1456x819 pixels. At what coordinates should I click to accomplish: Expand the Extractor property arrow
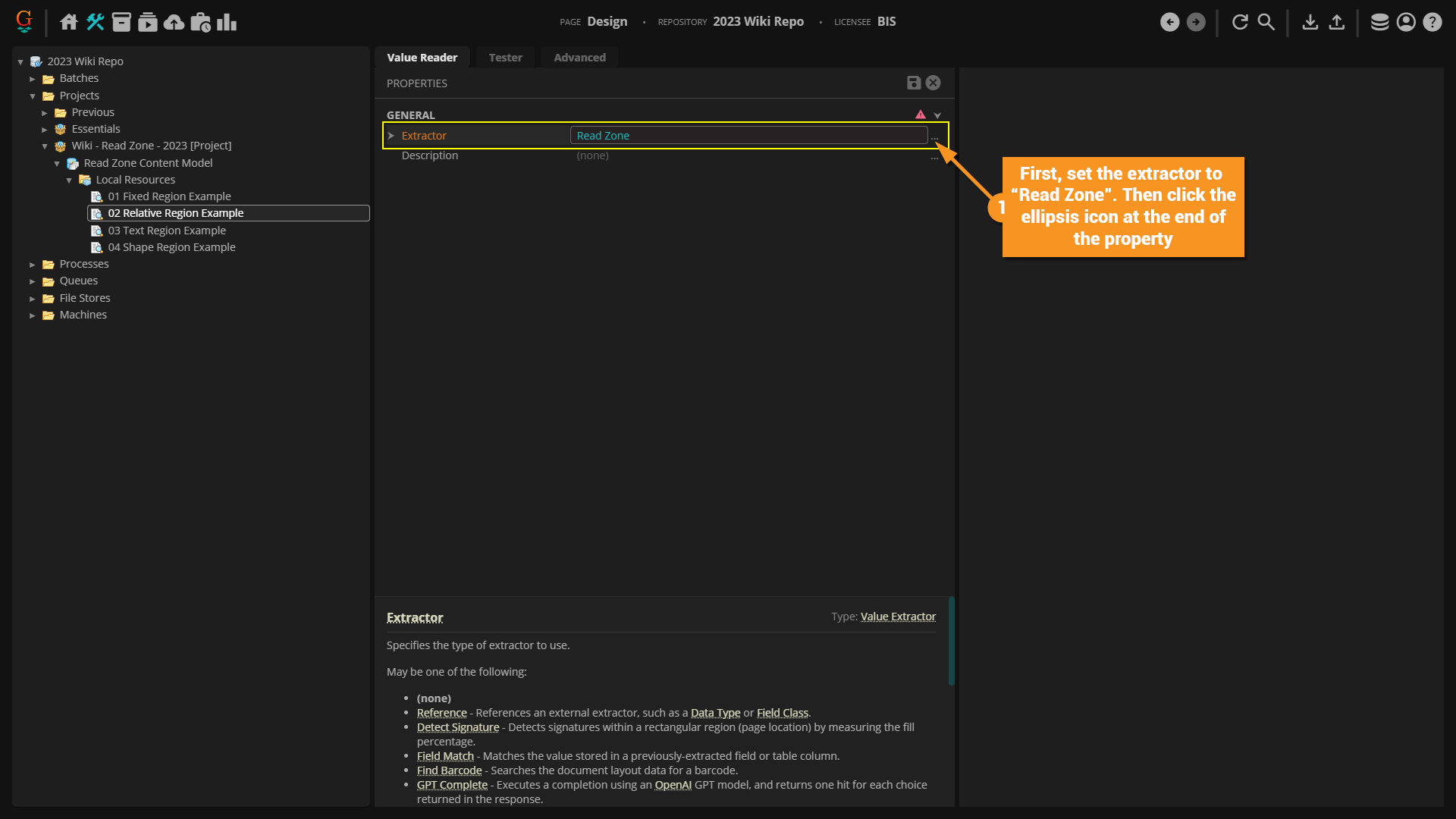click(x=391, y=136)
